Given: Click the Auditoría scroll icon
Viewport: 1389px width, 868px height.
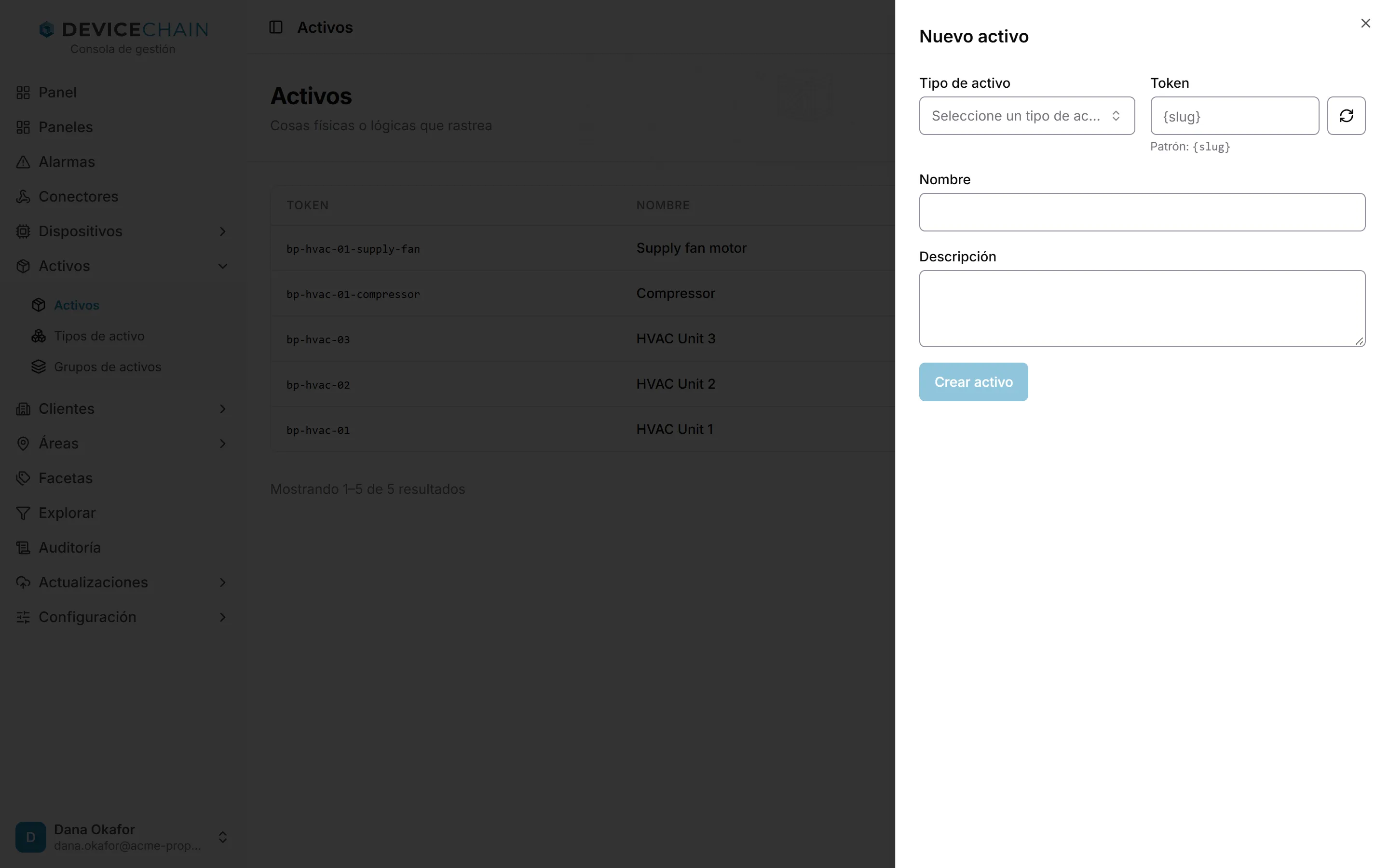Looking at the screenshot, I should 23,548.
